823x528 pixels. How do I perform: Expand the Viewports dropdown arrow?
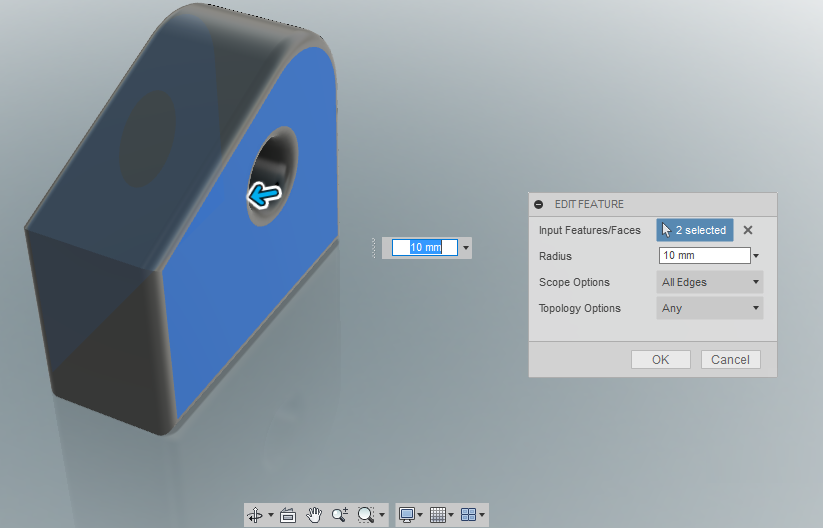pos(482,515)
